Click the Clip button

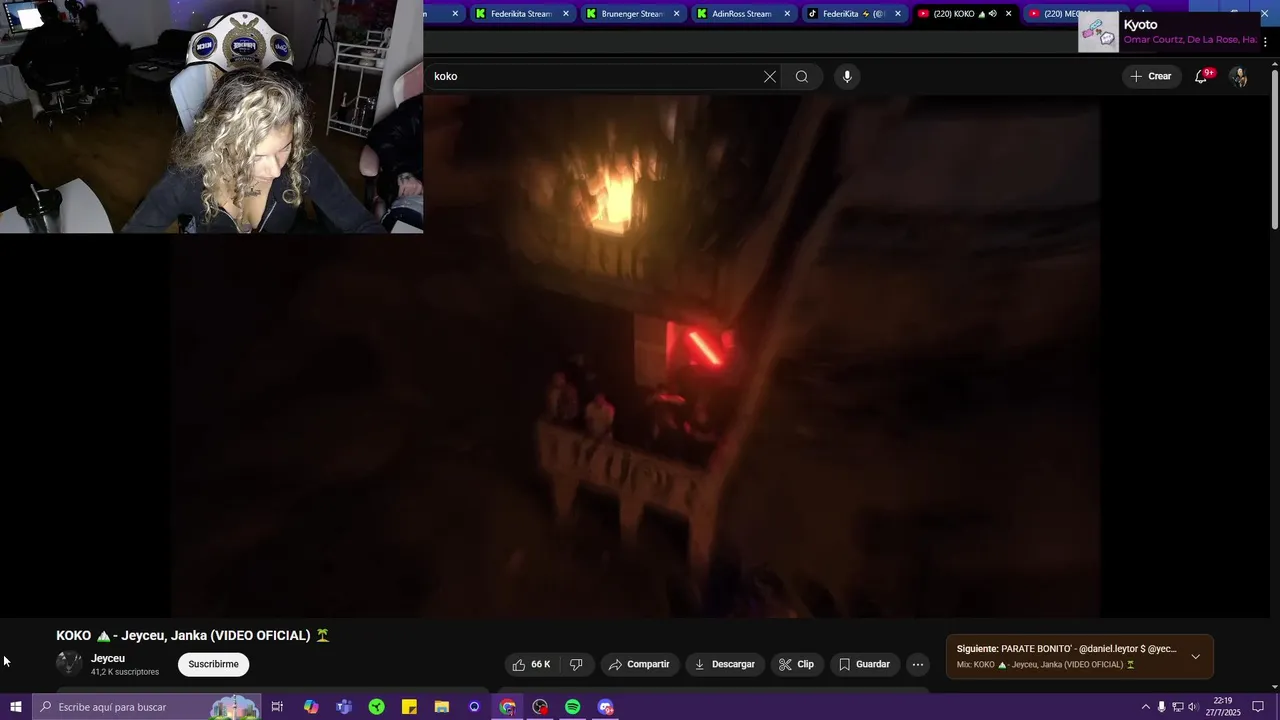coord(796,664)
